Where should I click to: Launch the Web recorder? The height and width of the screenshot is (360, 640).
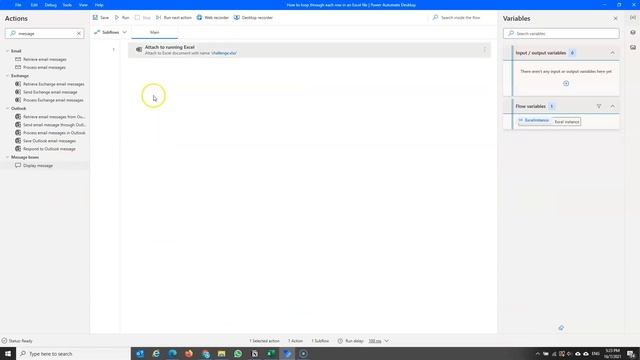tap(213, 18)
